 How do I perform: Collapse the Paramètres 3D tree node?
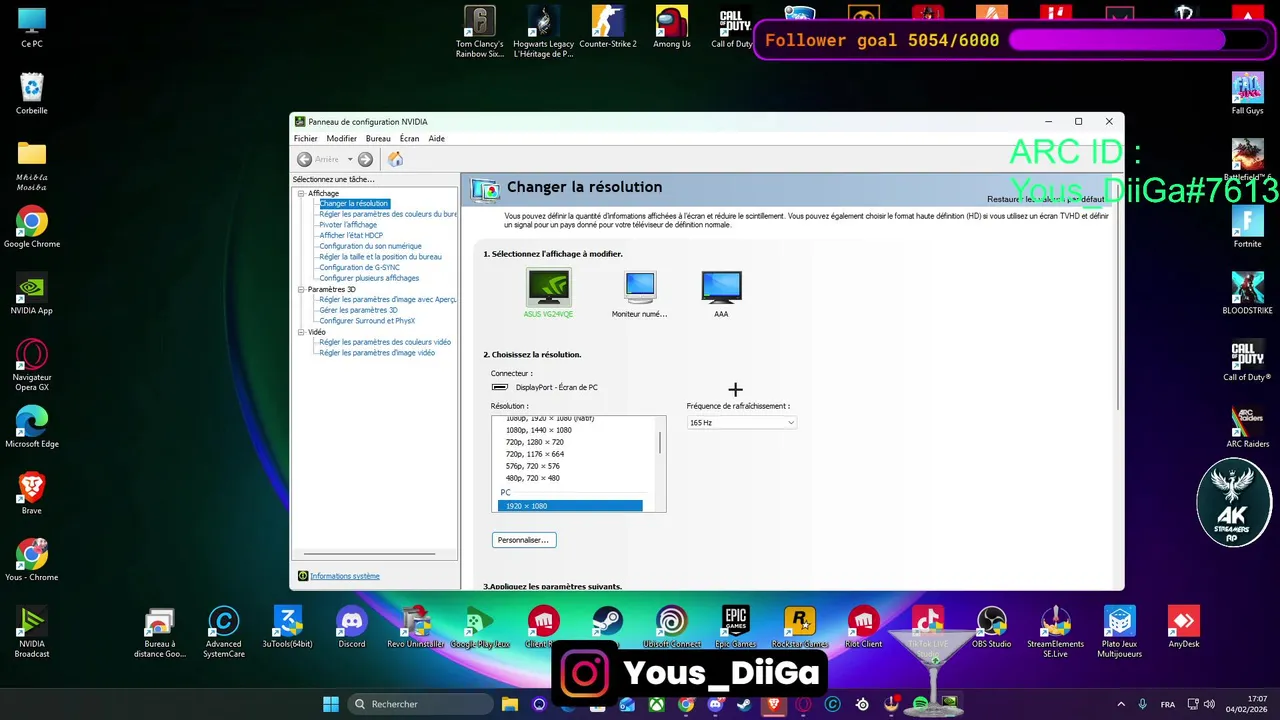tap(301, 289)
